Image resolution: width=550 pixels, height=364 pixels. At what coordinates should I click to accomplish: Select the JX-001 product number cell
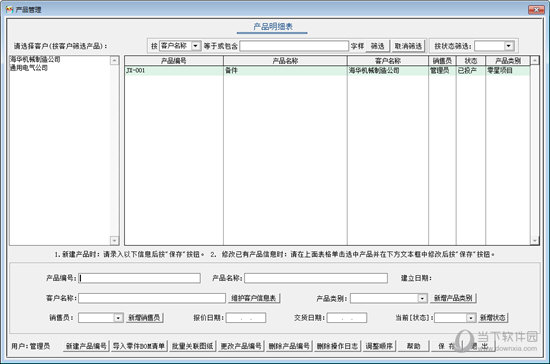coord(174,70)
